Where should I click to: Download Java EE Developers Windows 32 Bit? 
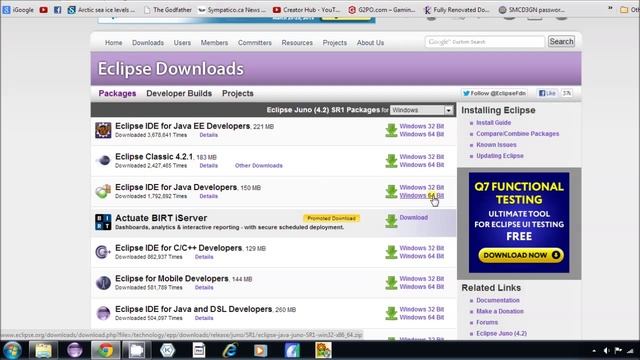point(422,126)
